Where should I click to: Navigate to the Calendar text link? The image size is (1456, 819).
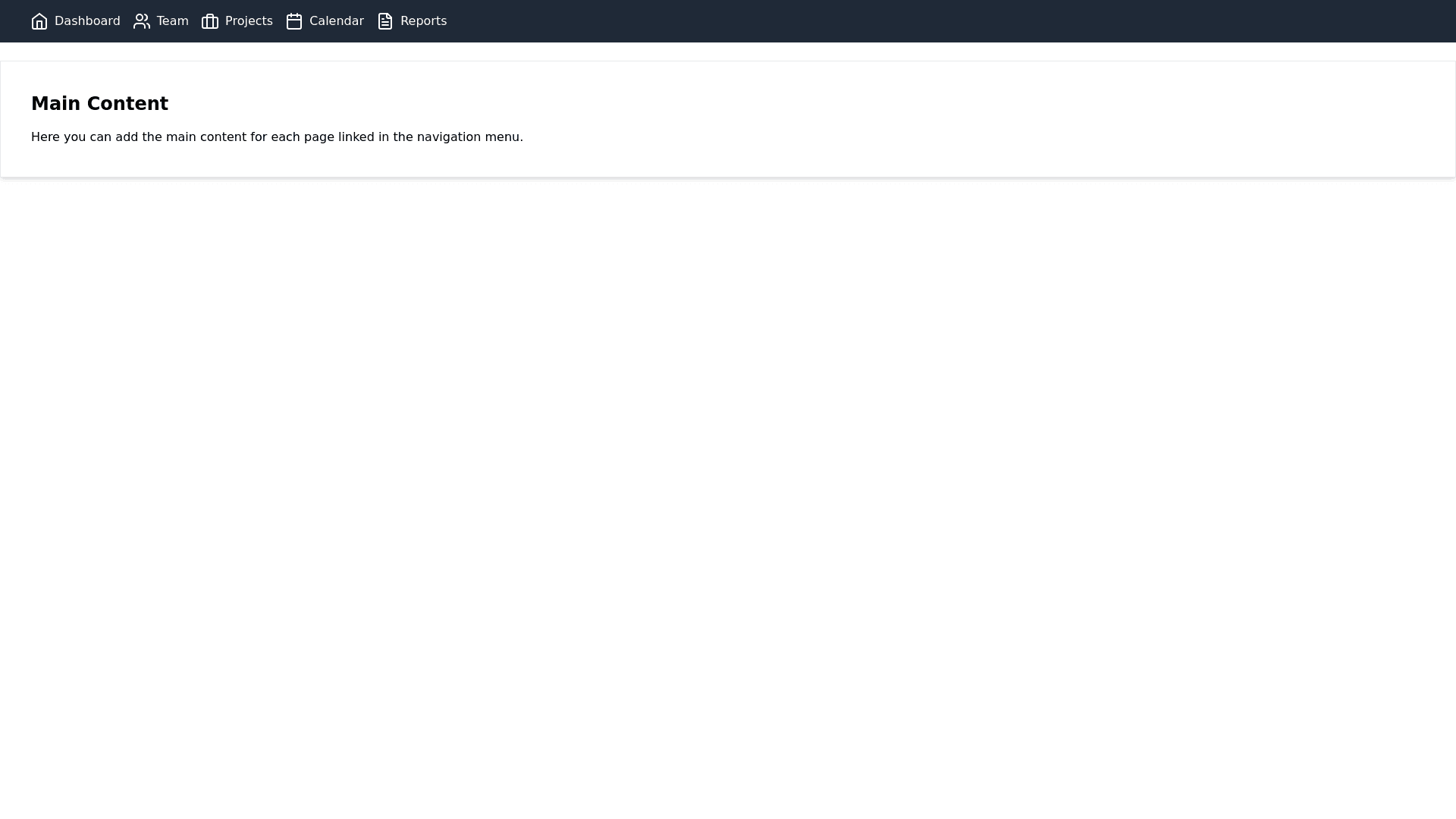[337, 21]
